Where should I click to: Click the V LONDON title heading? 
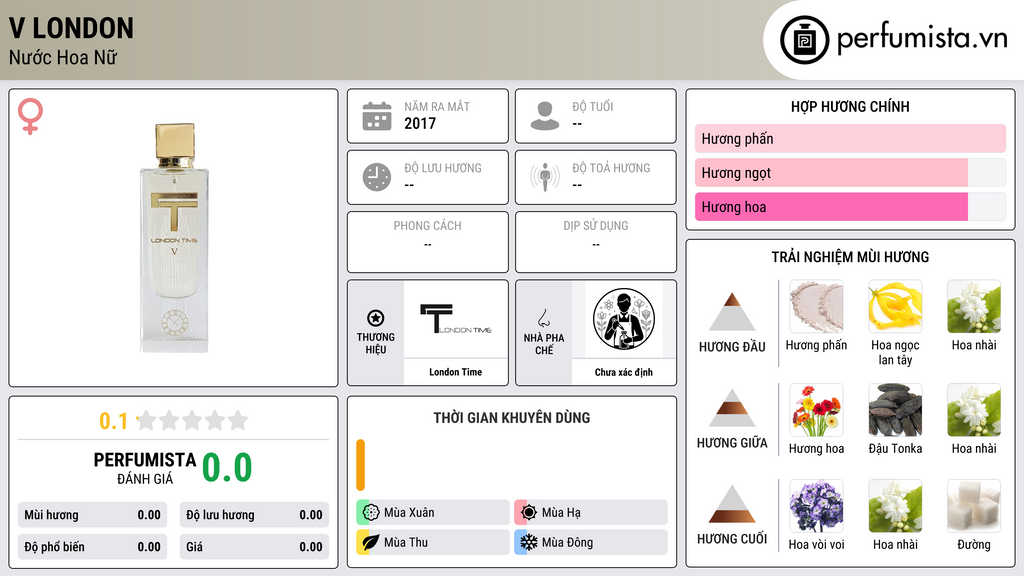tap(71, 29)
